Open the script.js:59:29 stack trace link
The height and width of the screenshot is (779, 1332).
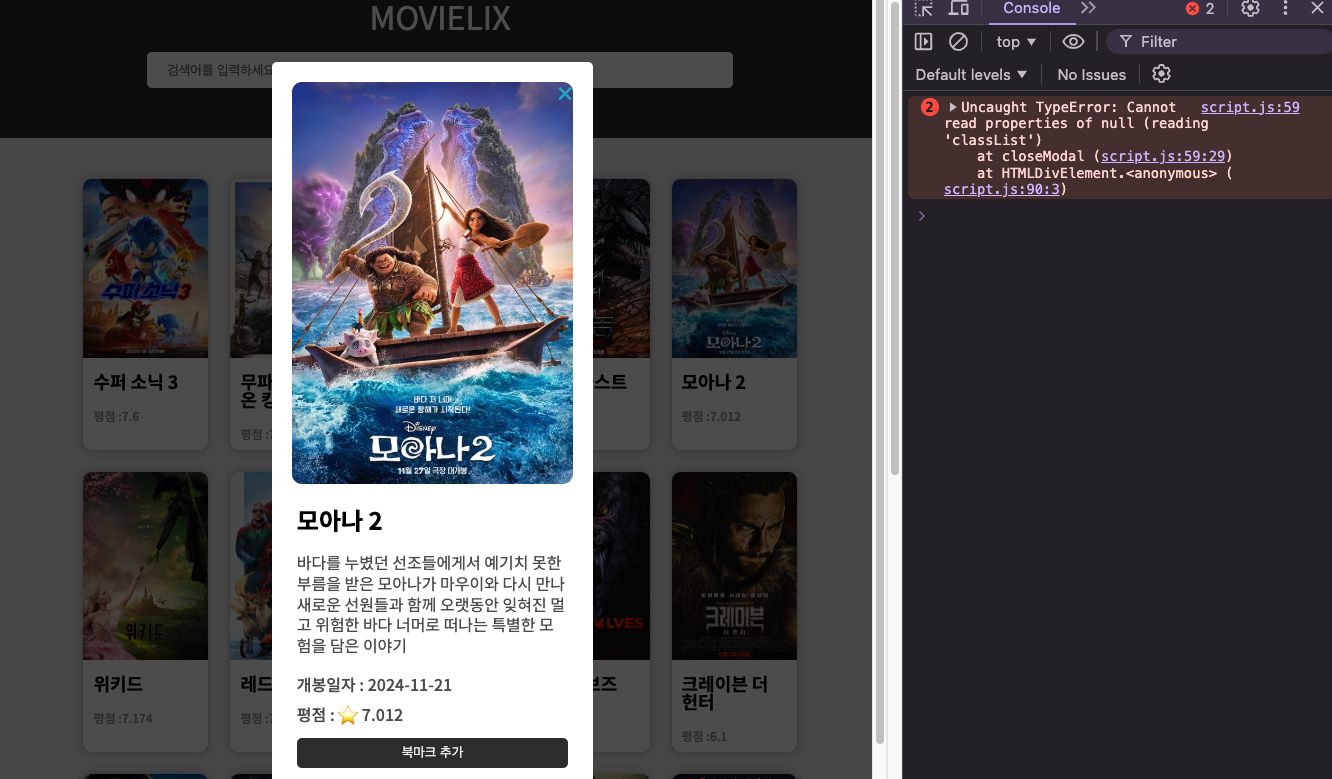click(x=1164, y=156)
